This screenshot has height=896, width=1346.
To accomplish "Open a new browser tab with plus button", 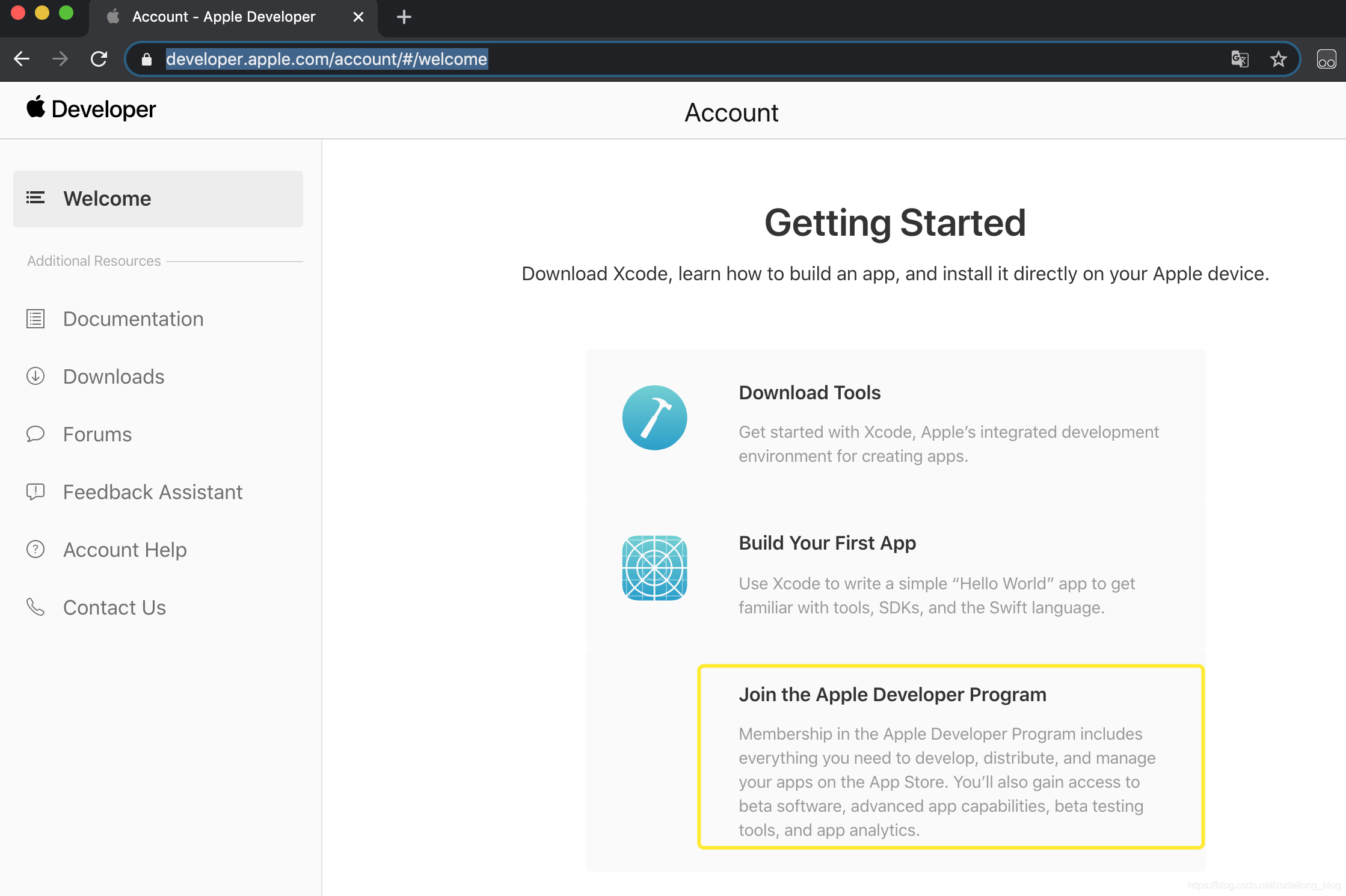I will pyautogui.click(x=404, y=17).
